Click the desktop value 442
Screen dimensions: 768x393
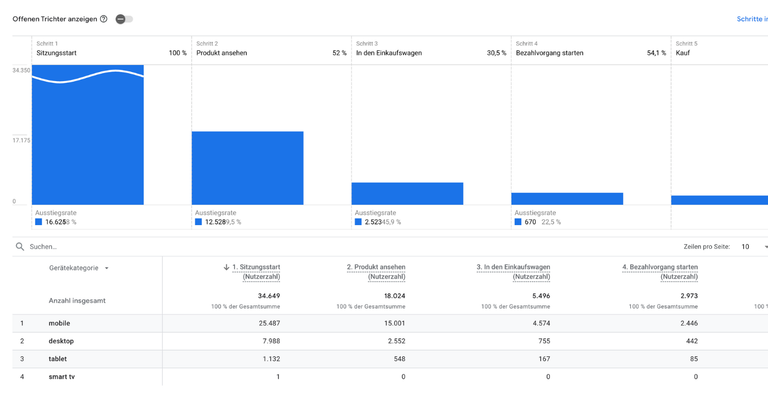[692, 341]
